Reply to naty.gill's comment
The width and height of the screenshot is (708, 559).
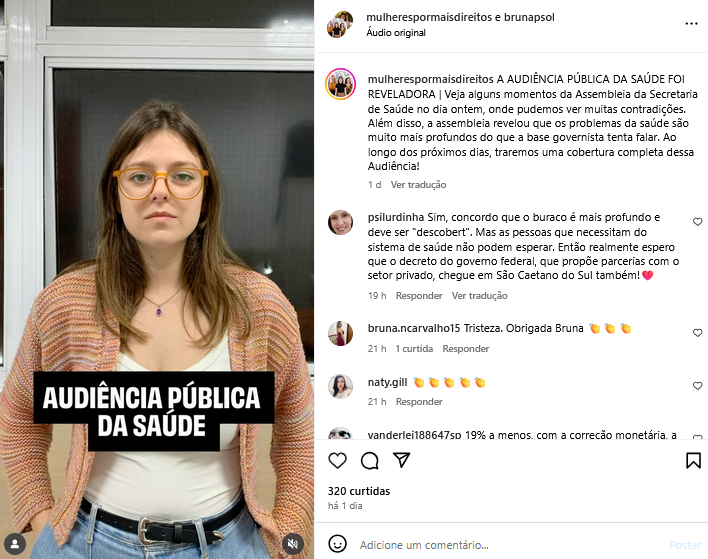tap(419, 402)
